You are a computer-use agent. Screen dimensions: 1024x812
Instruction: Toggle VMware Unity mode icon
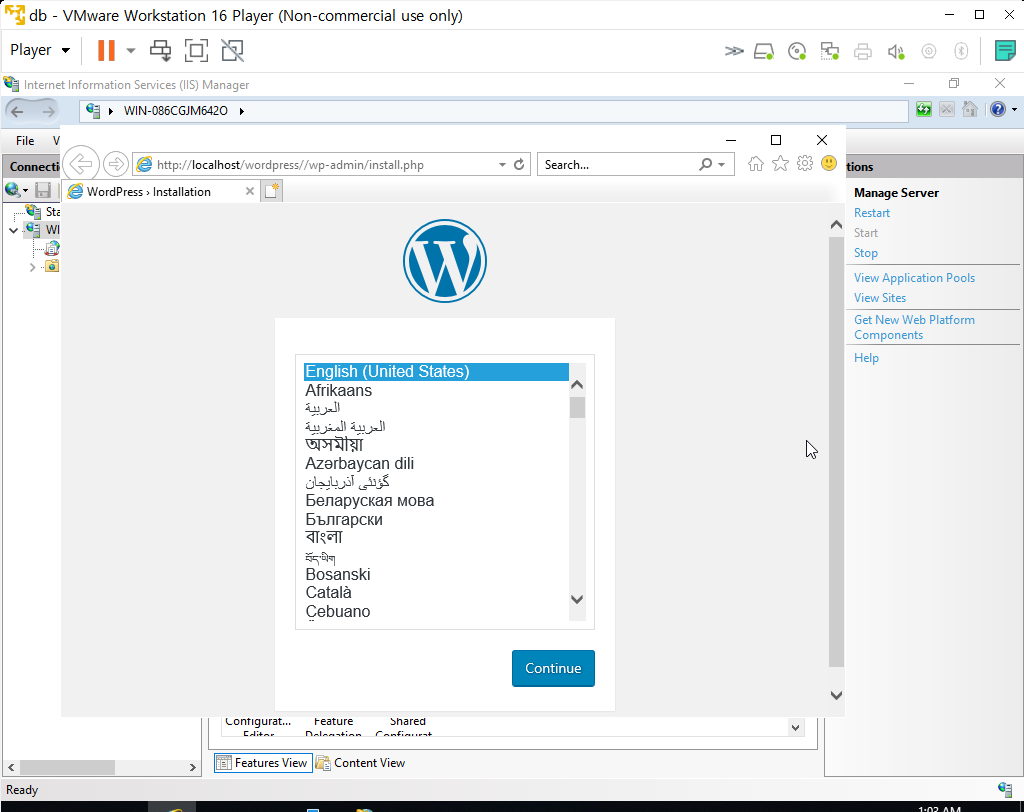coord(232,50)
